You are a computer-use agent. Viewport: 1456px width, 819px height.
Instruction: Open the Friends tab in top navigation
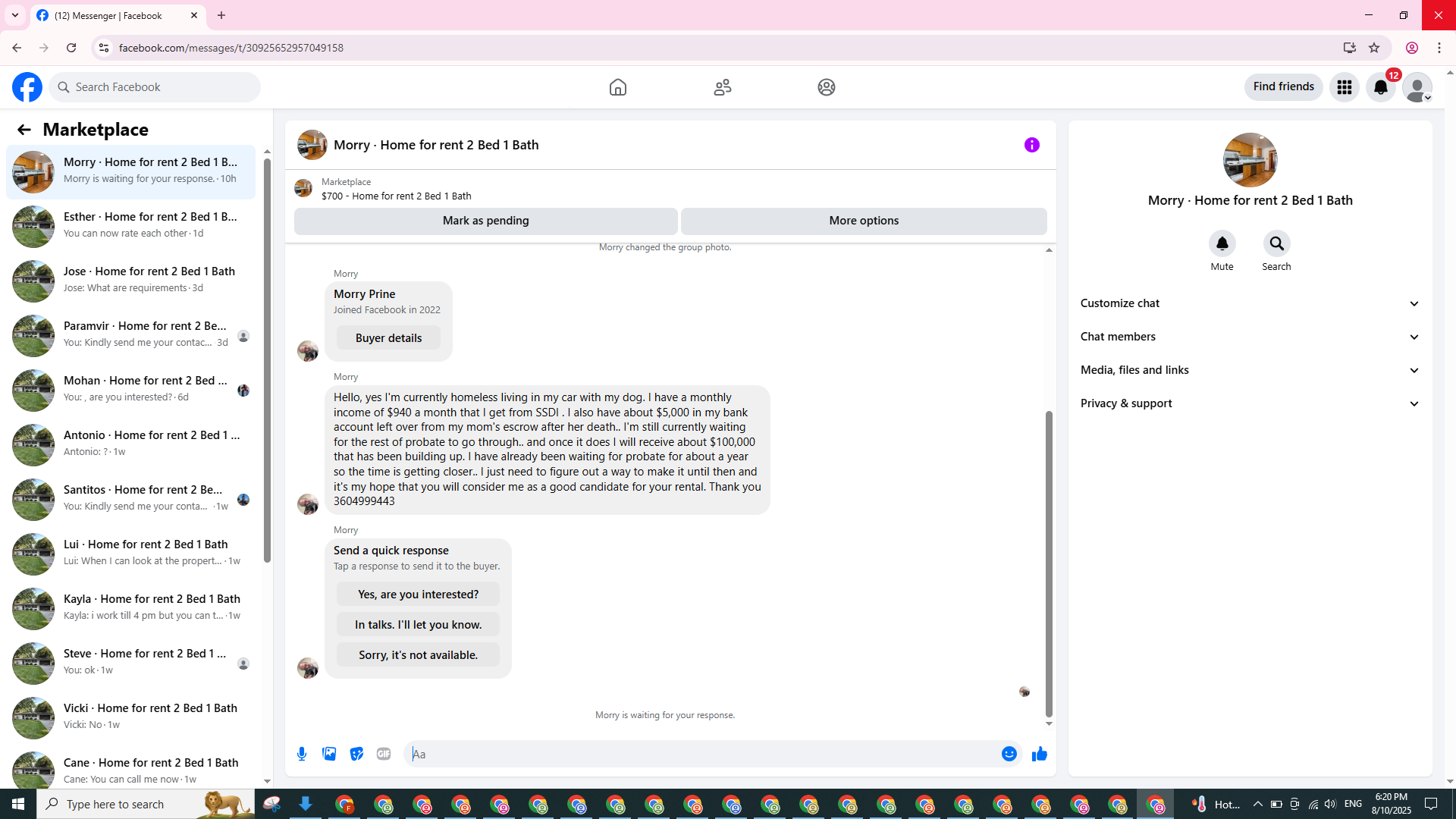[722, 87]
